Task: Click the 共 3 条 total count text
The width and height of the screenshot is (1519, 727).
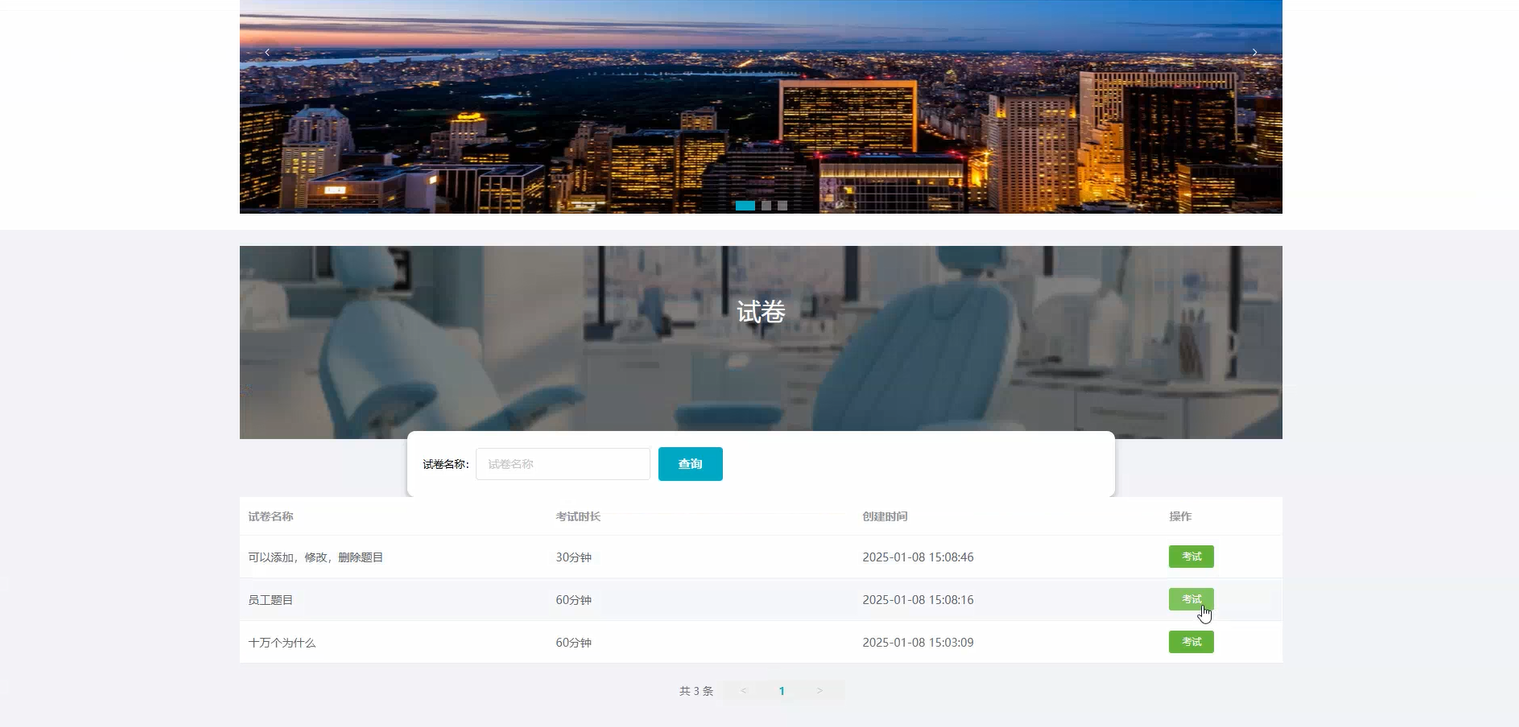Action: [x=696, y=691]
